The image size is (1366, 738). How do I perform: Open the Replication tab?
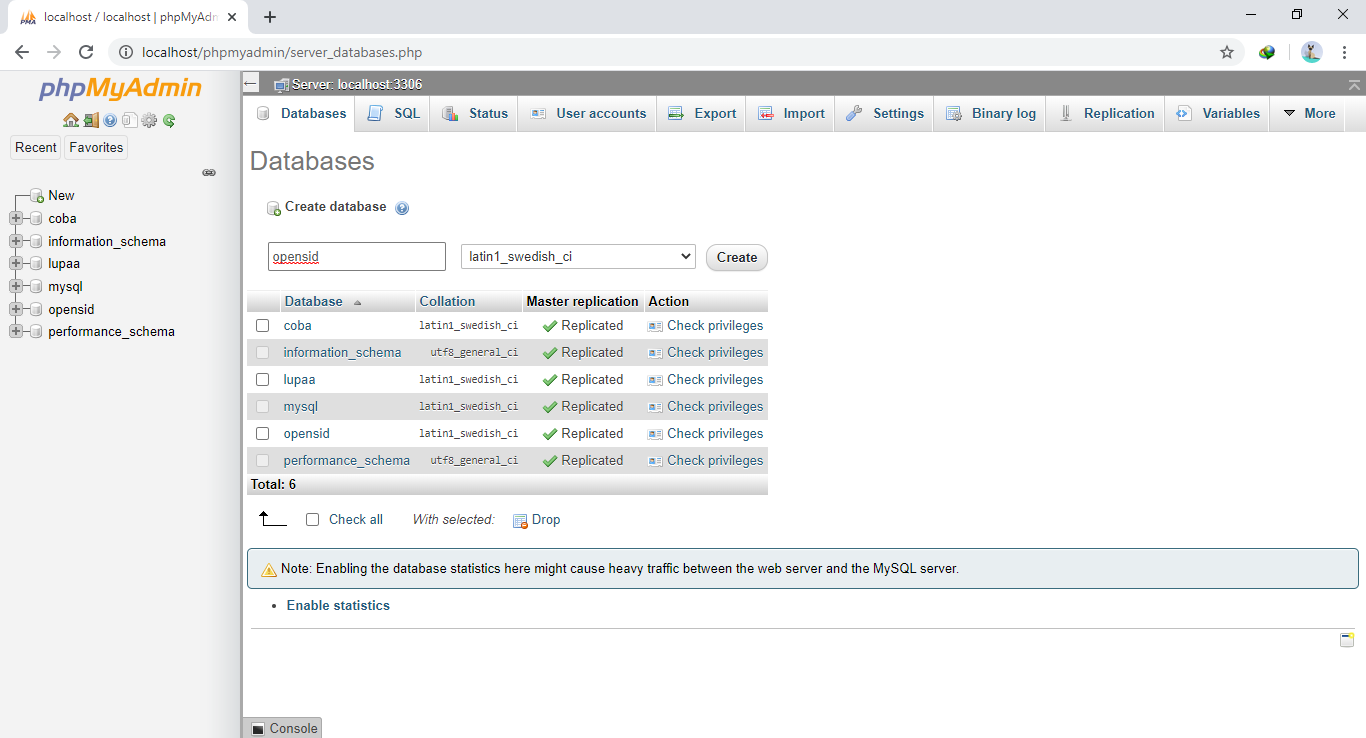pos(1104,113)
